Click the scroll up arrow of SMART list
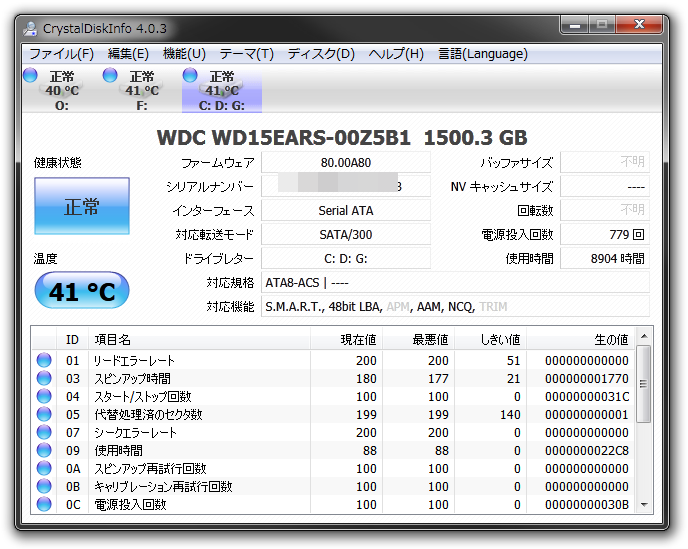This screenshot has height=549, width=688. click(x=644, y=336)
